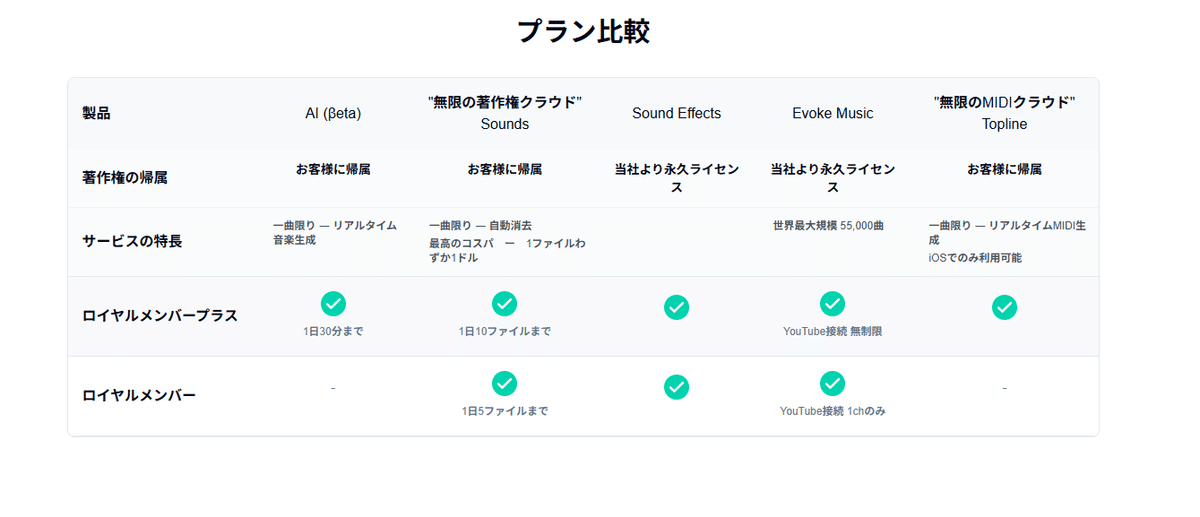Screen dimensions: 1200x517
Task: Click Sounds checkmark in ロイヤルメンバープラス row
Action: click(505, 303)
